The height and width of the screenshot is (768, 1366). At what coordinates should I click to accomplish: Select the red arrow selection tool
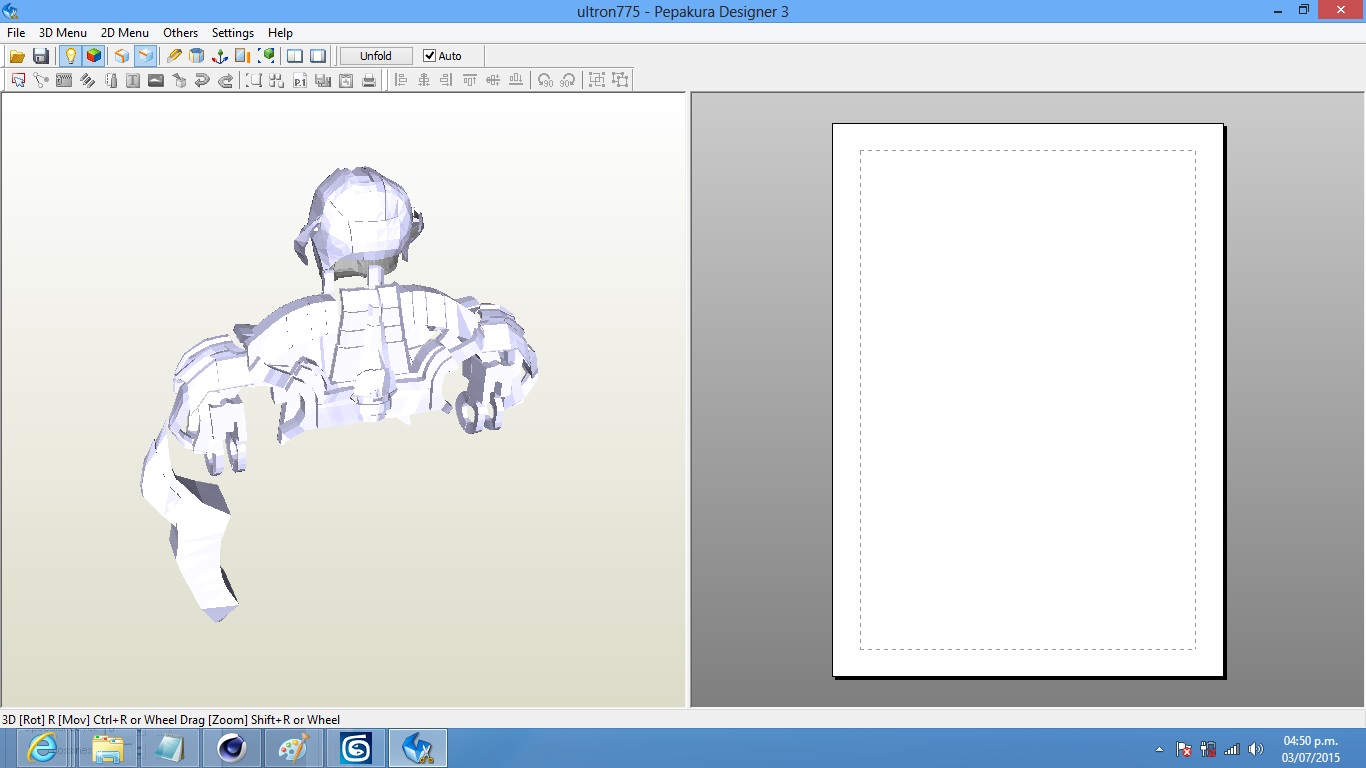18,80
